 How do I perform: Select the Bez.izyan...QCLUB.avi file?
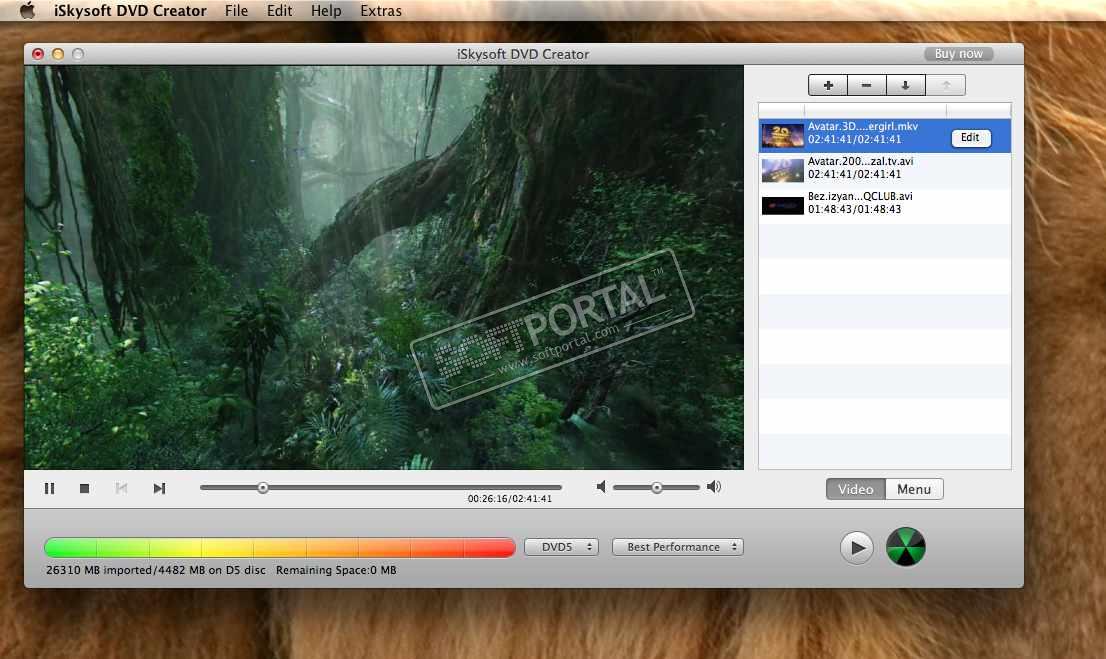tap(885, 205)
